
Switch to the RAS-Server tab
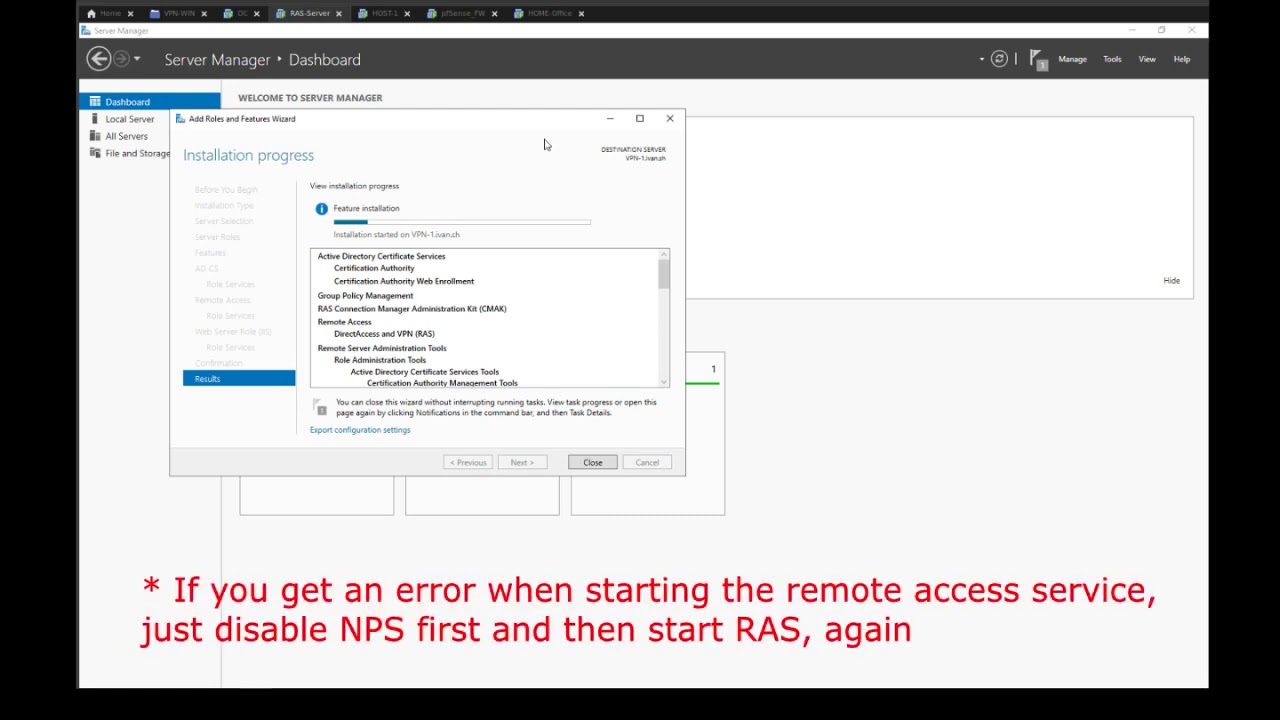pos(309,13)
